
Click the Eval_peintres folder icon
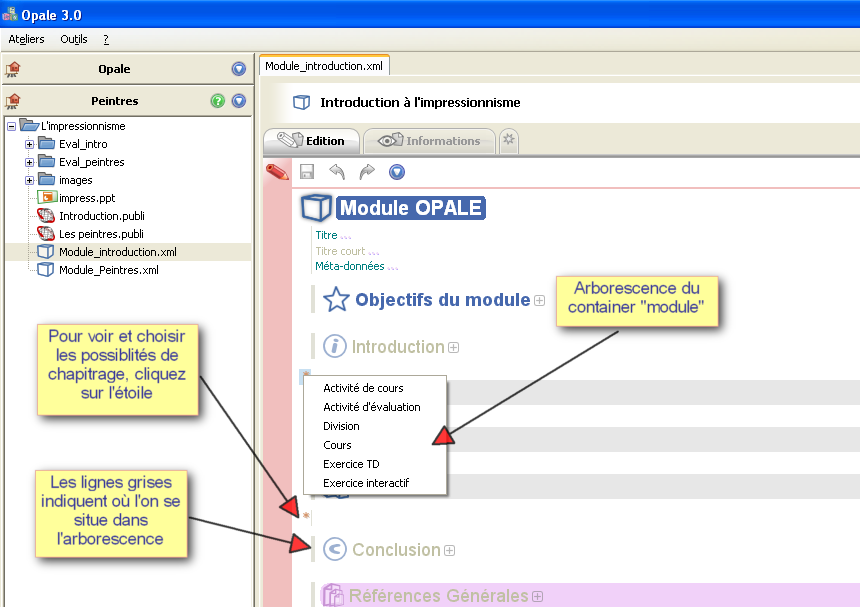click(47, 162)
